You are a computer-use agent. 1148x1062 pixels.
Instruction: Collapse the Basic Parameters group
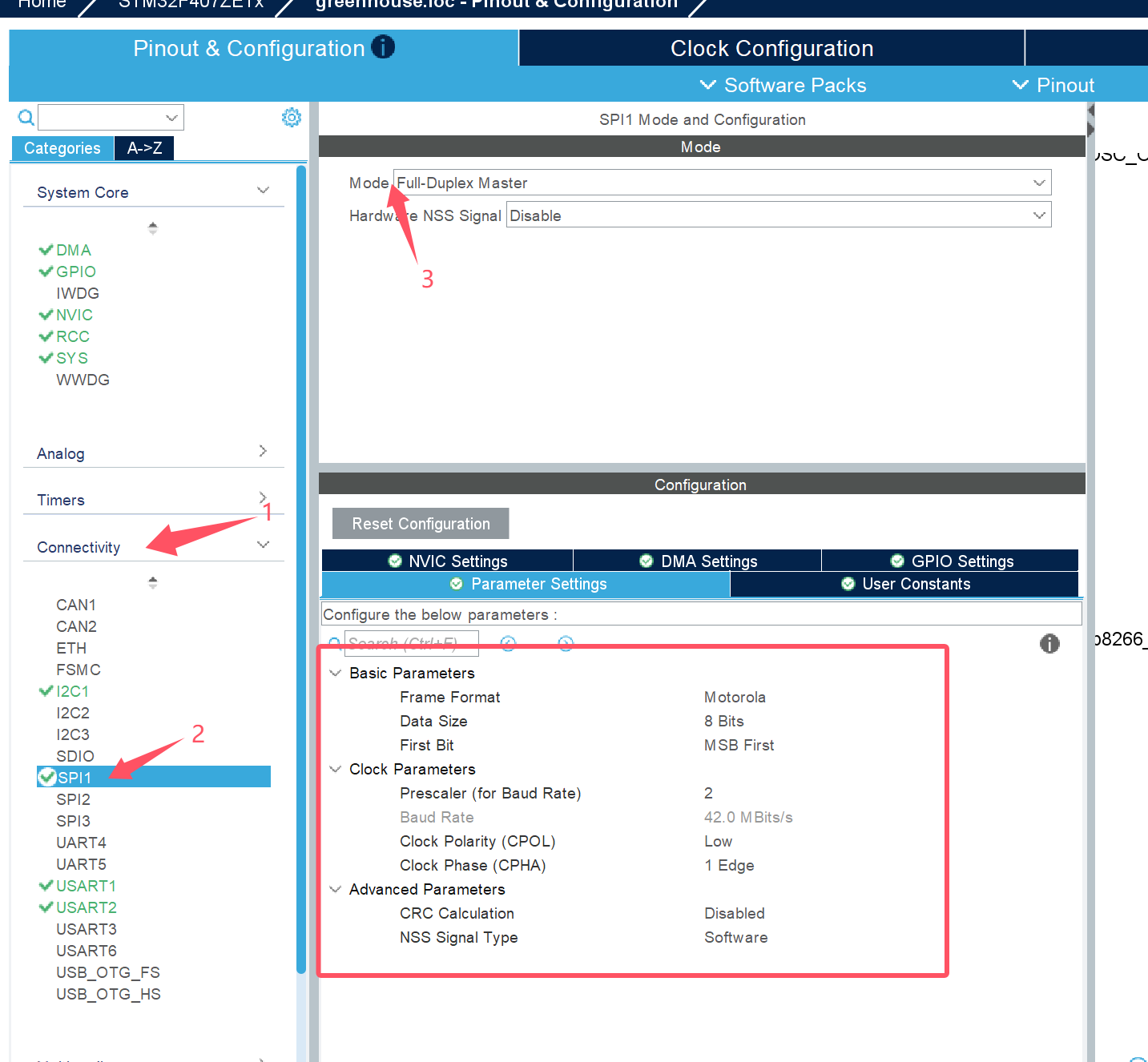click(x=336, y=674)
